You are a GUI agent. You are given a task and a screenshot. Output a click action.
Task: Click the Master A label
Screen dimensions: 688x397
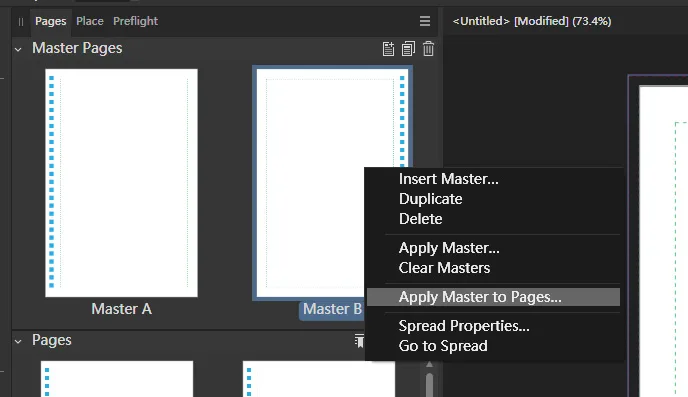(122, 309)
